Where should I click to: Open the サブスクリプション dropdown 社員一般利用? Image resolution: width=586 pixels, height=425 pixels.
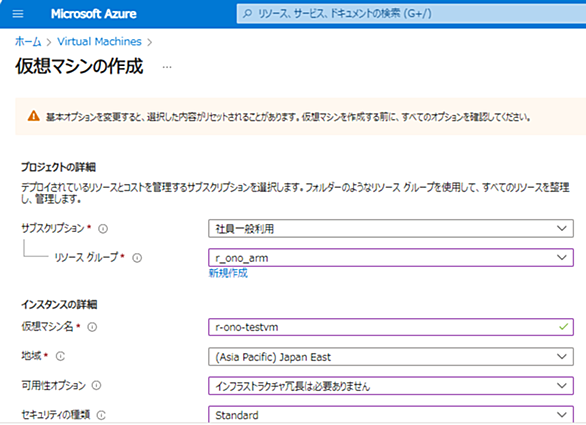[x=391, y=228]
